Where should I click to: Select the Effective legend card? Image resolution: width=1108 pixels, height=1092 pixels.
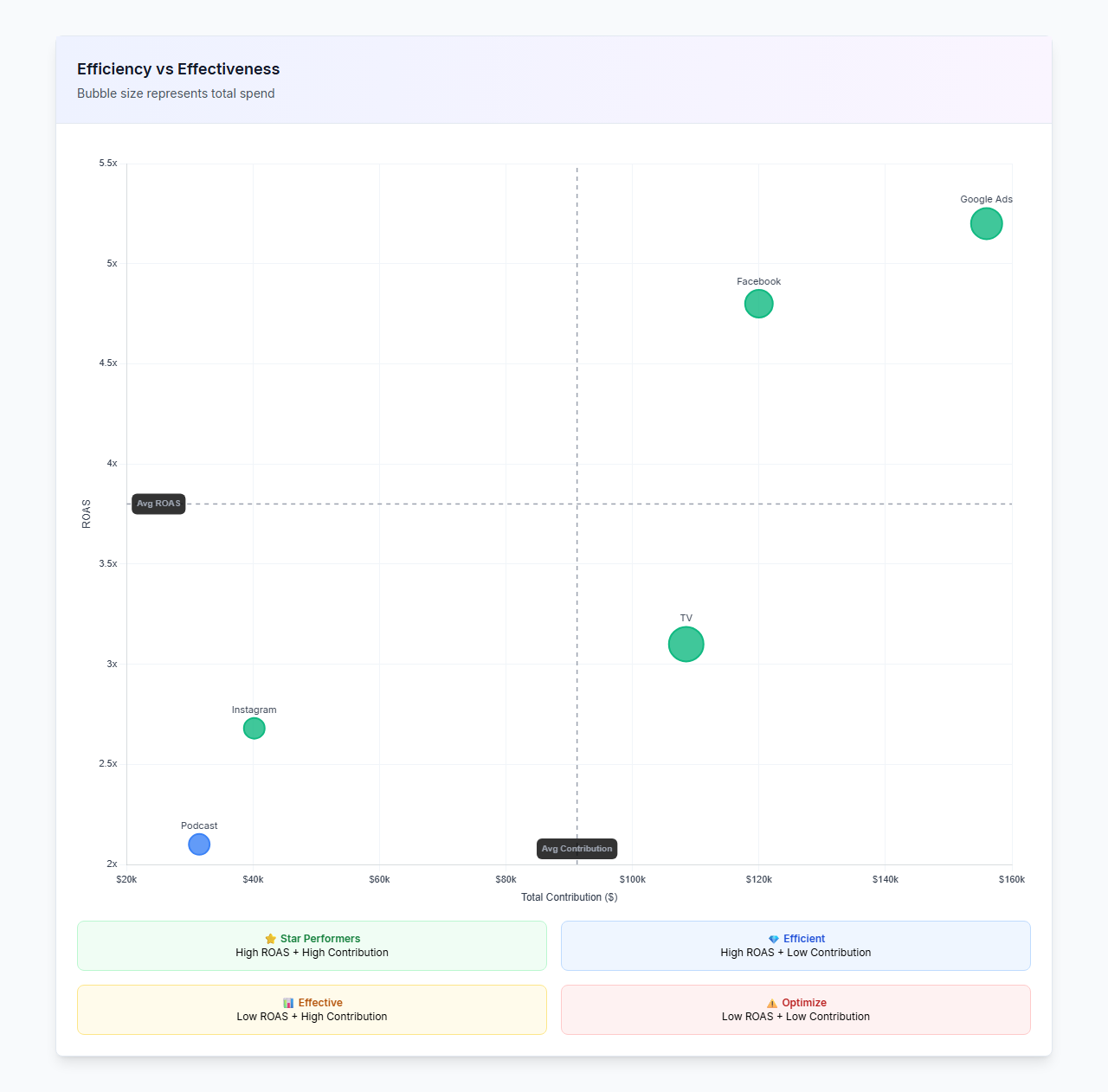click(312, 1010)
